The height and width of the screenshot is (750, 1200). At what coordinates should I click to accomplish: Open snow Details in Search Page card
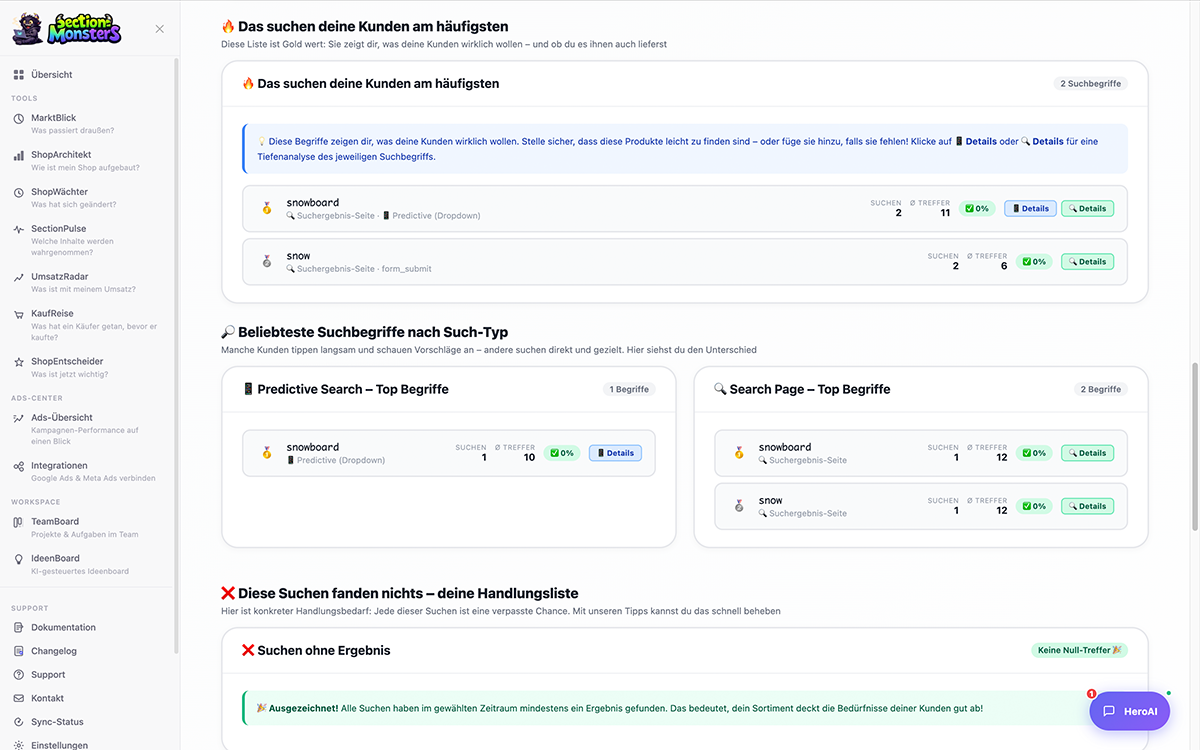coord(1087,506)
